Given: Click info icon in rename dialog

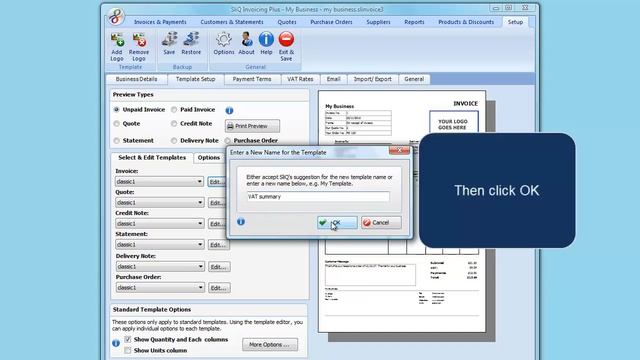Looking at the screenshot, I should click(241, 222).
